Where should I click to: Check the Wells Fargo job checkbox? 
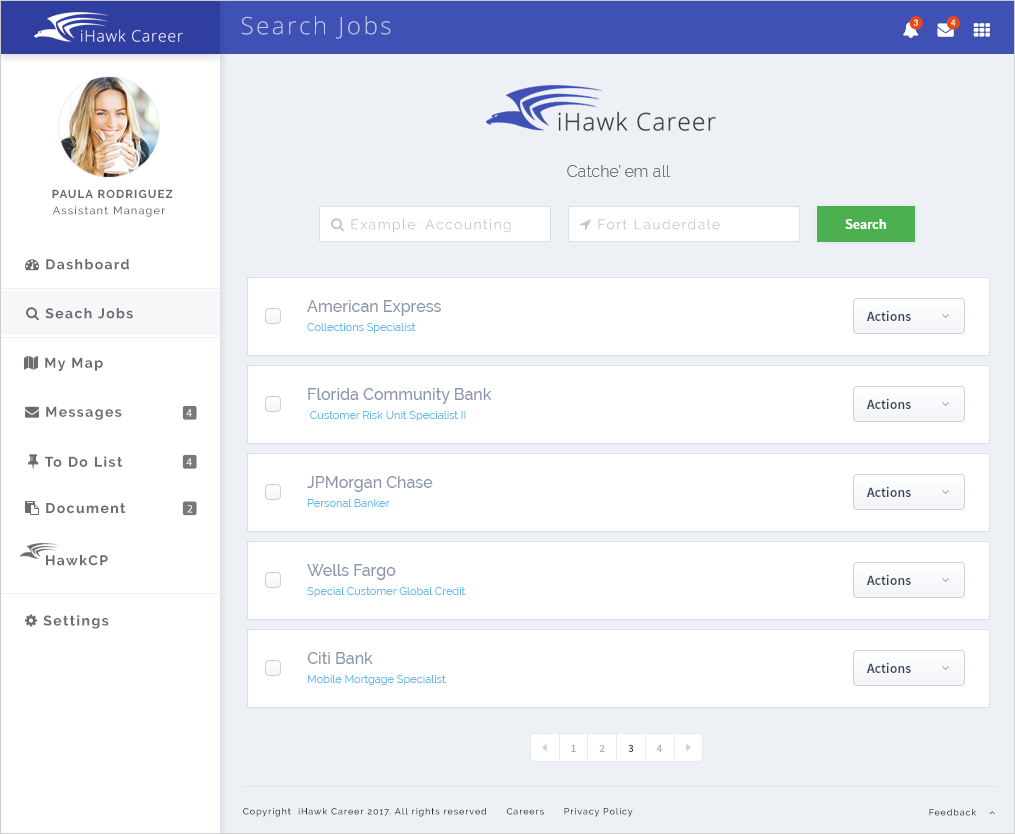coord(273,580)
